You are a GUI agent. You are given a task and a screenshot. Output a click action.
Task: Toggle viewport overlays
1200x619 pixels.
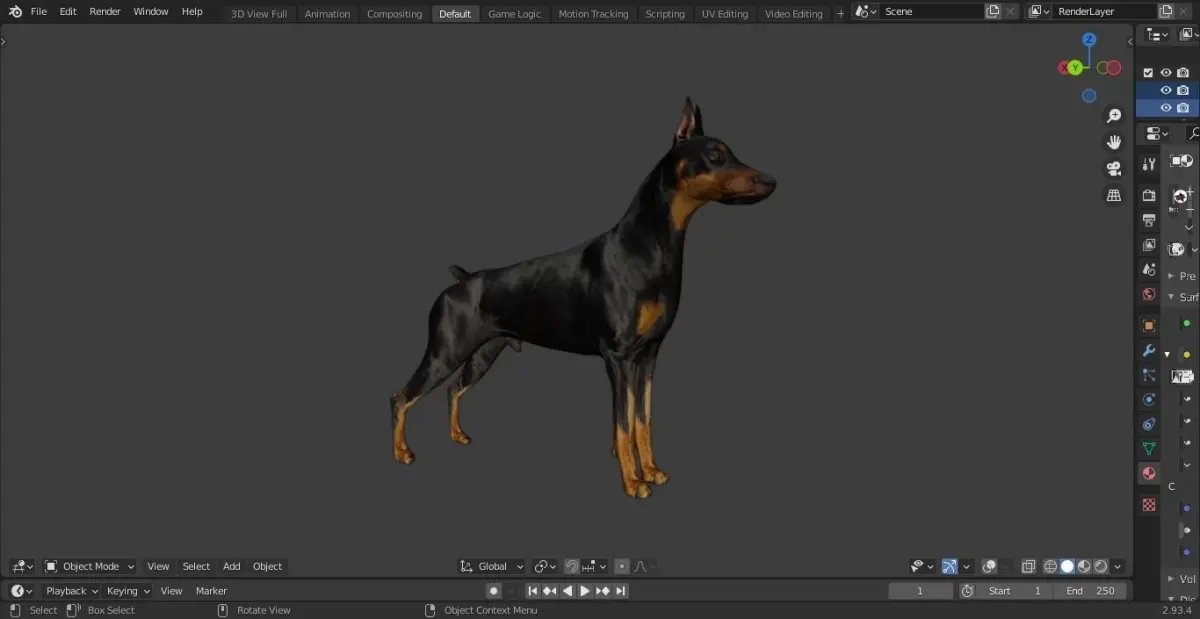pyautogui.click(x=989, y=566)
